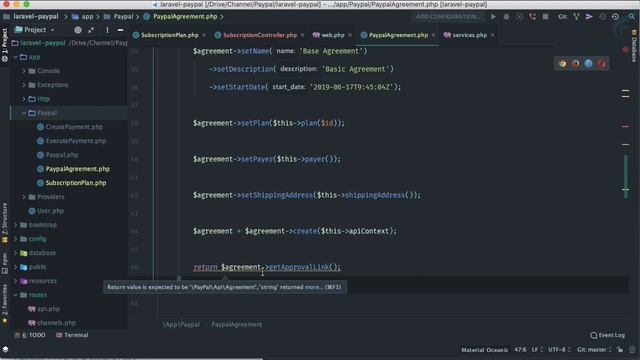Click the getApprovalLink() call in the code

pyautogui.click(x=304, y=267)
